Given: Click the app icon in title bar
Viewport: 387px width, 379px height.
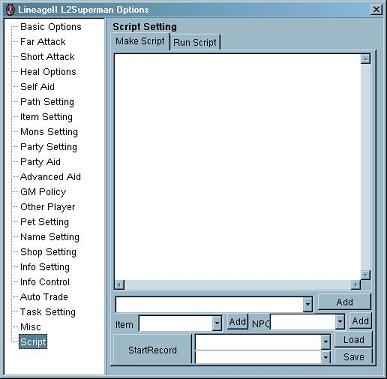Looking at the screenshot, I should [10, 10].
